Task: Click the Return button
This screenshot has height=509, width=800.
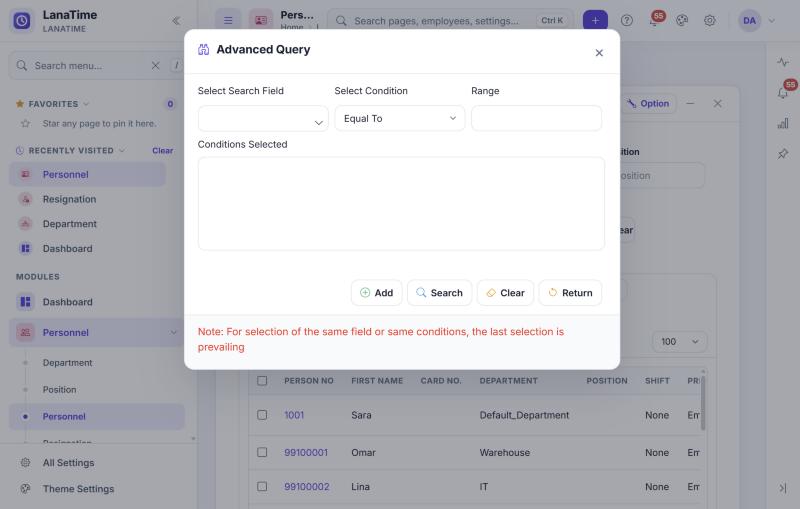Action: click(570, 293)
